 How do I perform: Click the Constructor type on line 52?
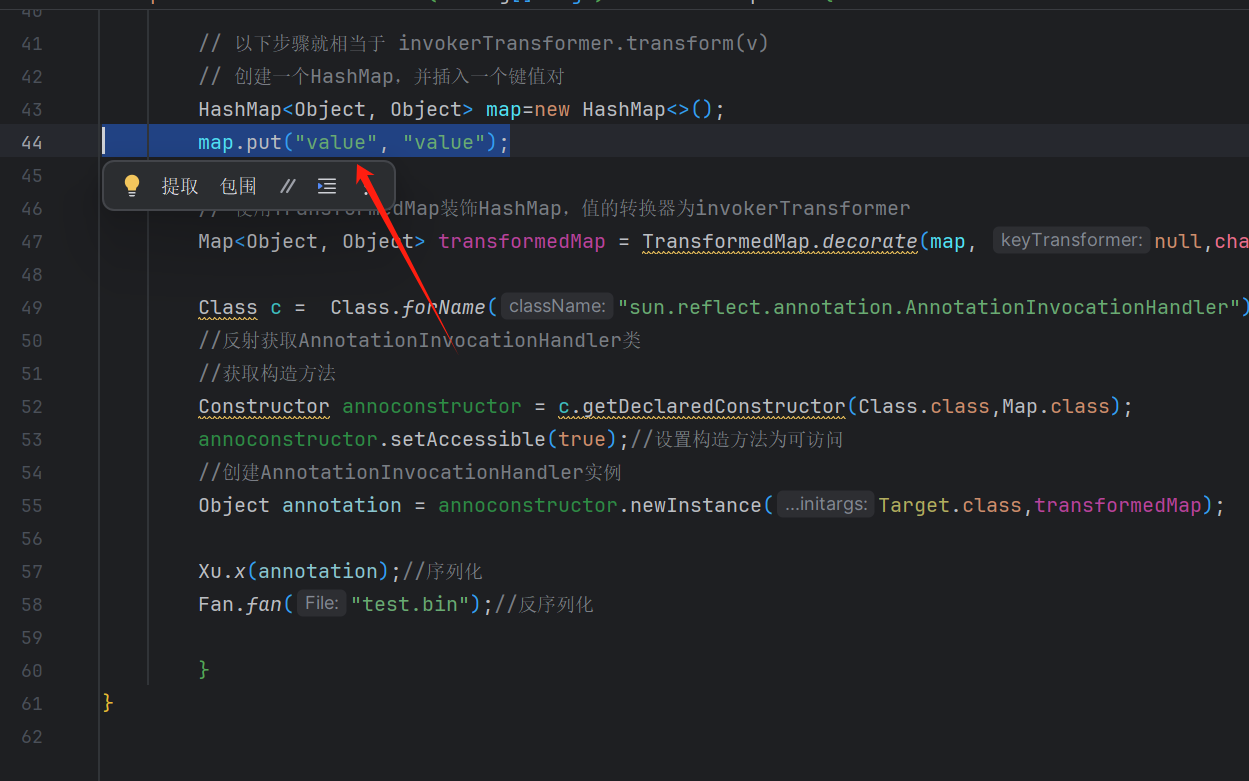coord(263,406)
